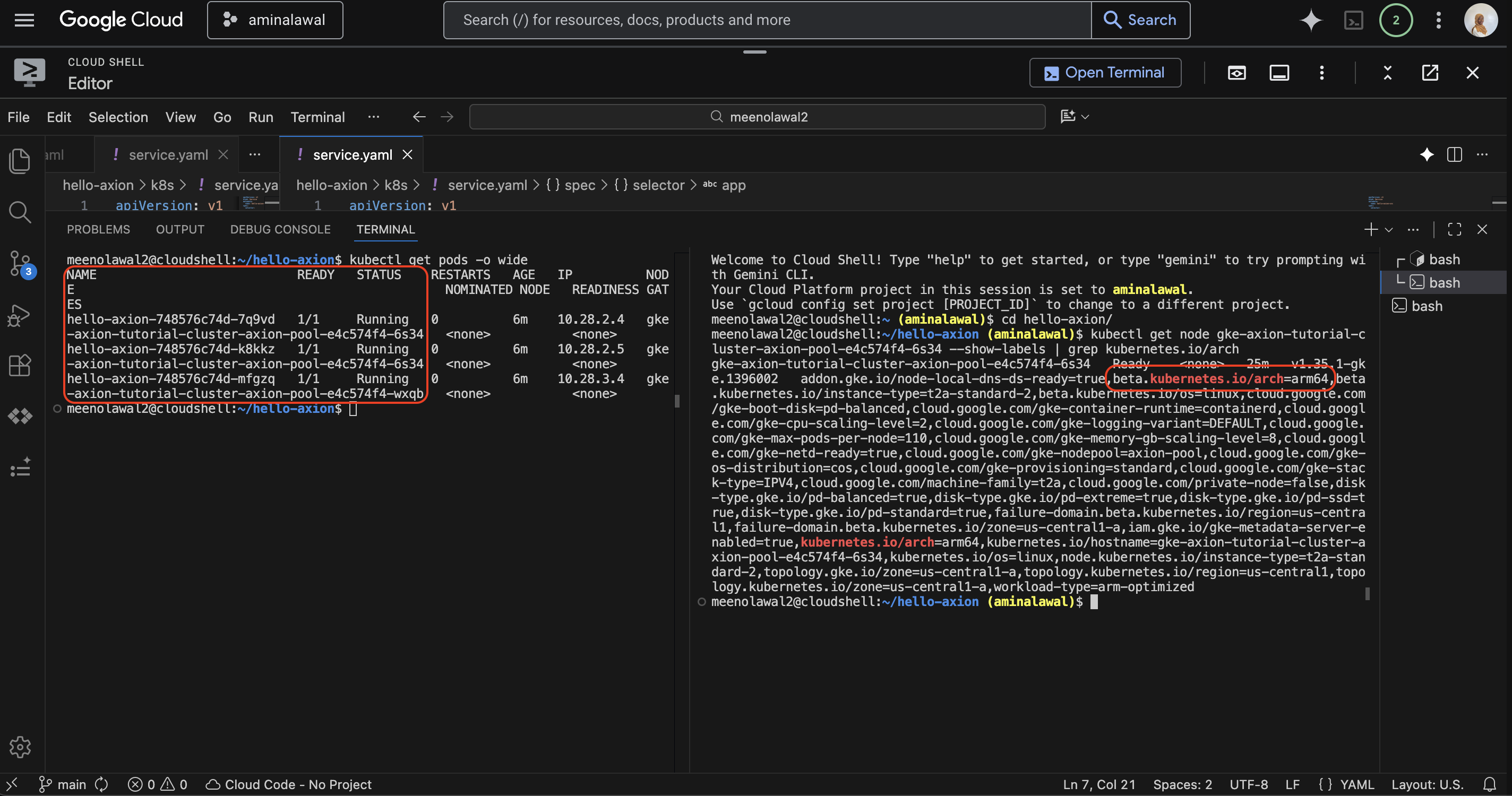Open Extensions view in activity bar
This screenshot has height=796, width=1512.
20,366
